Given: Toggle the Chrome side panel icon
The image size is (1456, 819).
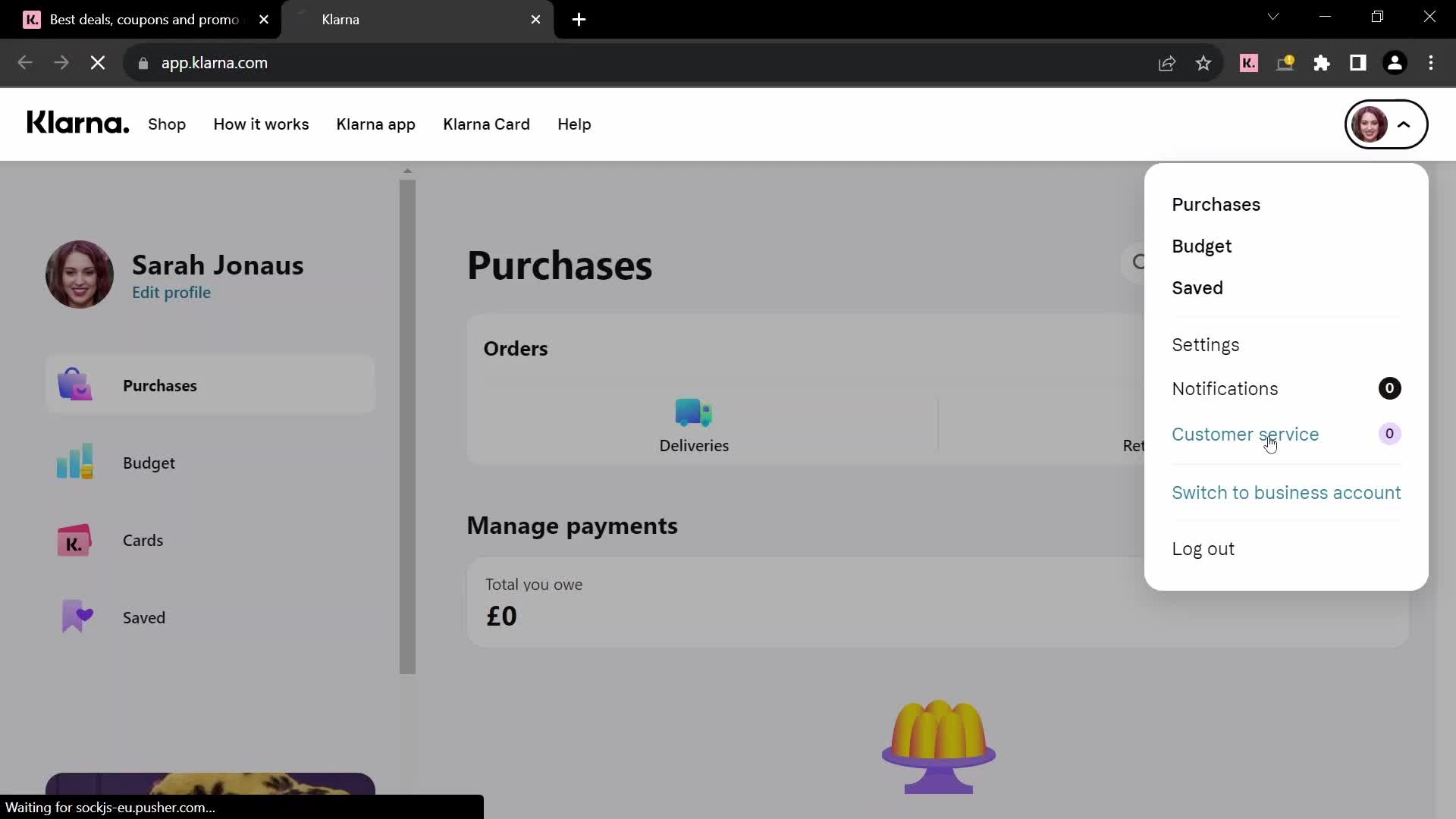Looking at the screenshot, I should point(1358,63).
